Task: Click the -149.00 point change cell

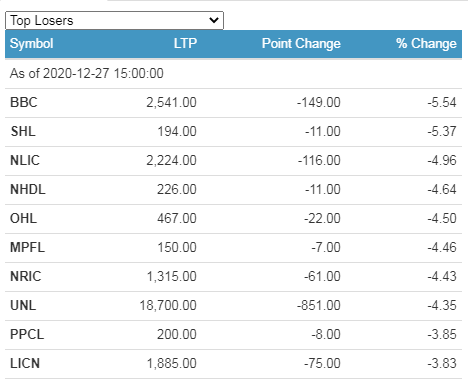Action: click(319, 102)
